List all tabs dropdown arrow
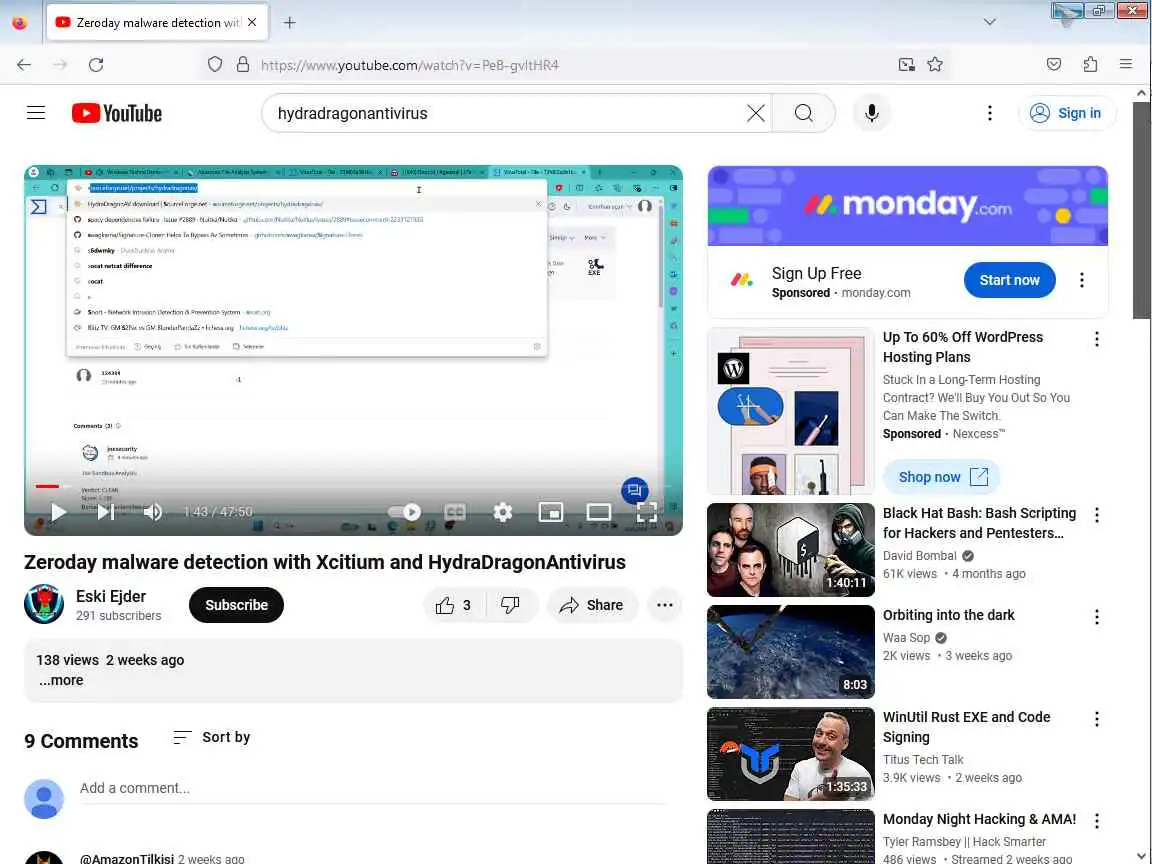Screen dimensions: 1152x864 point(990,22)
